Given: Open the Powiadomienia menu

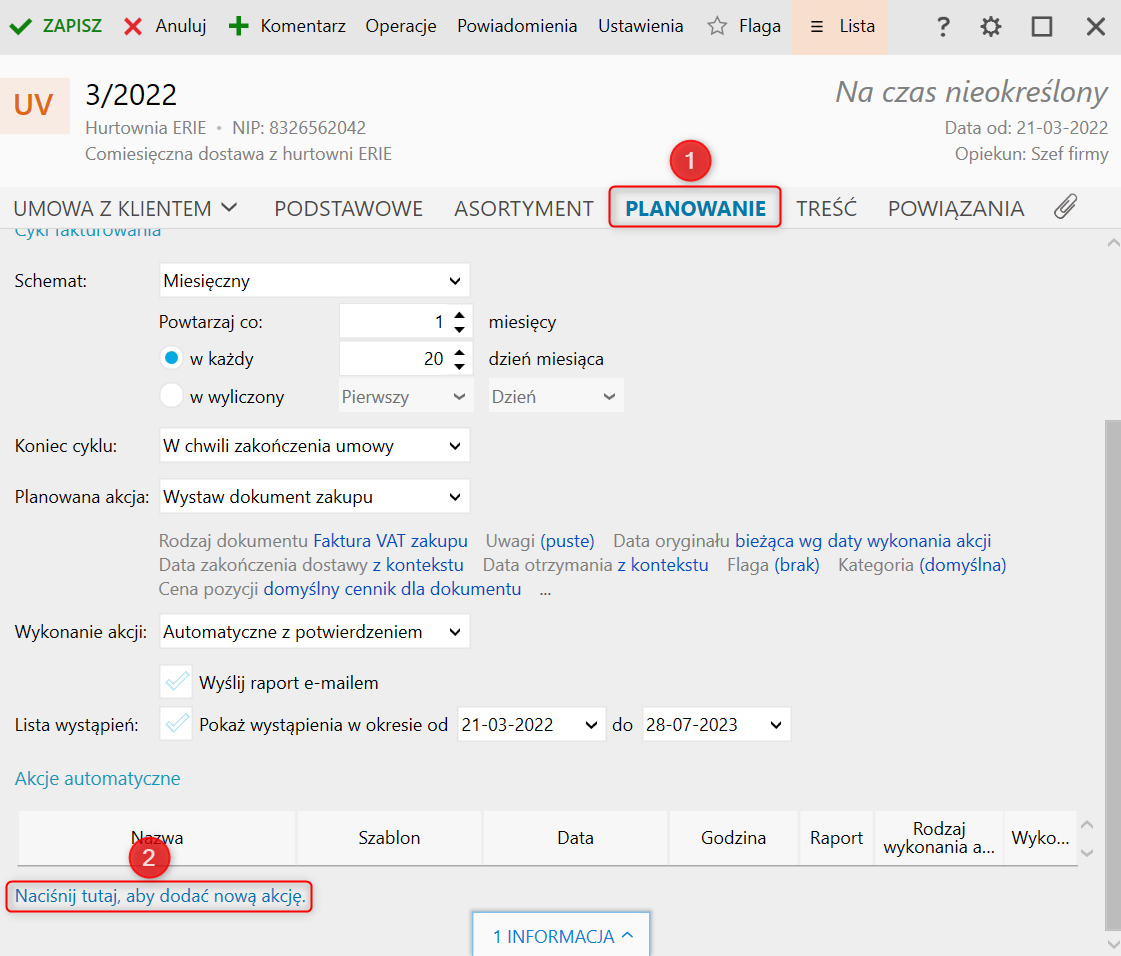Looking at the screenshot, I should (517, 26).
